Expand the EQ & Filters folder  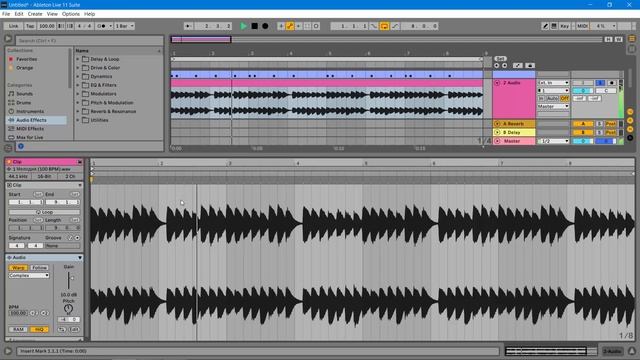tap(78, 85)
